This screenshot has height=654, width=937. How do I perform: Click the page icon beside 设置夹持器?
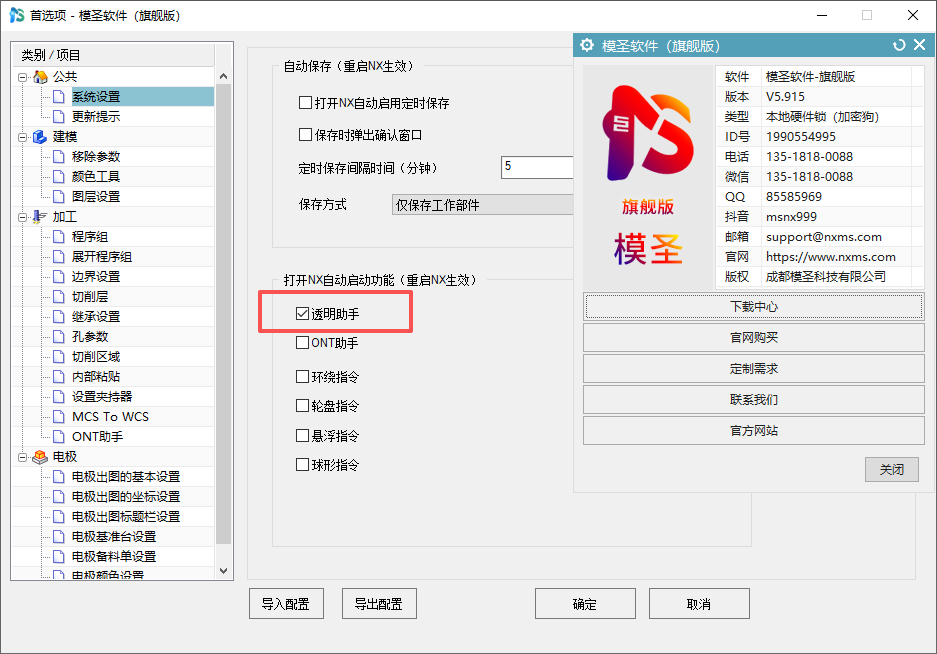pyautogui.click(x=59, y=397)
